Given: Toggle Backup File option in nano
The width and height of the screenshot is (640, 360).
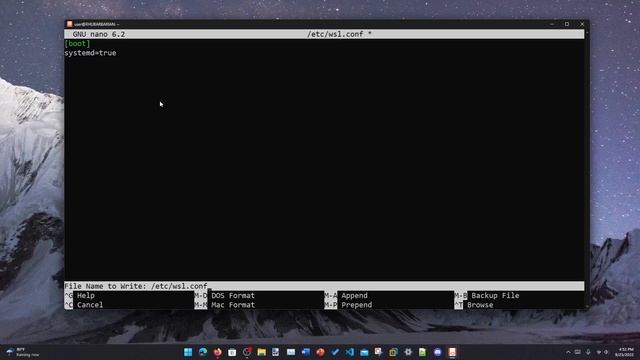Looking at the screenshot, I should (x=487, y=296).
